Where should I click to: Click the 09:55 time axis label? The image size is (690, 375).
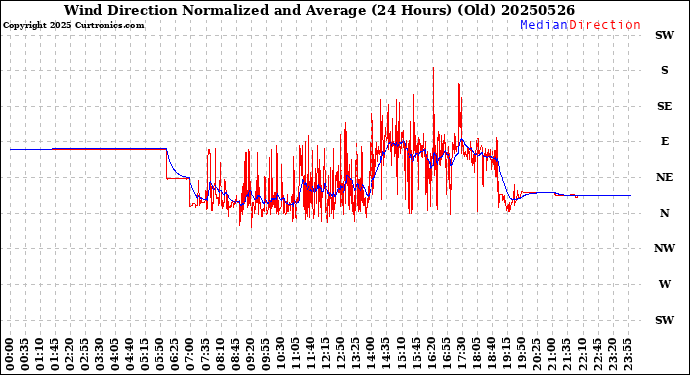[266, 355]
